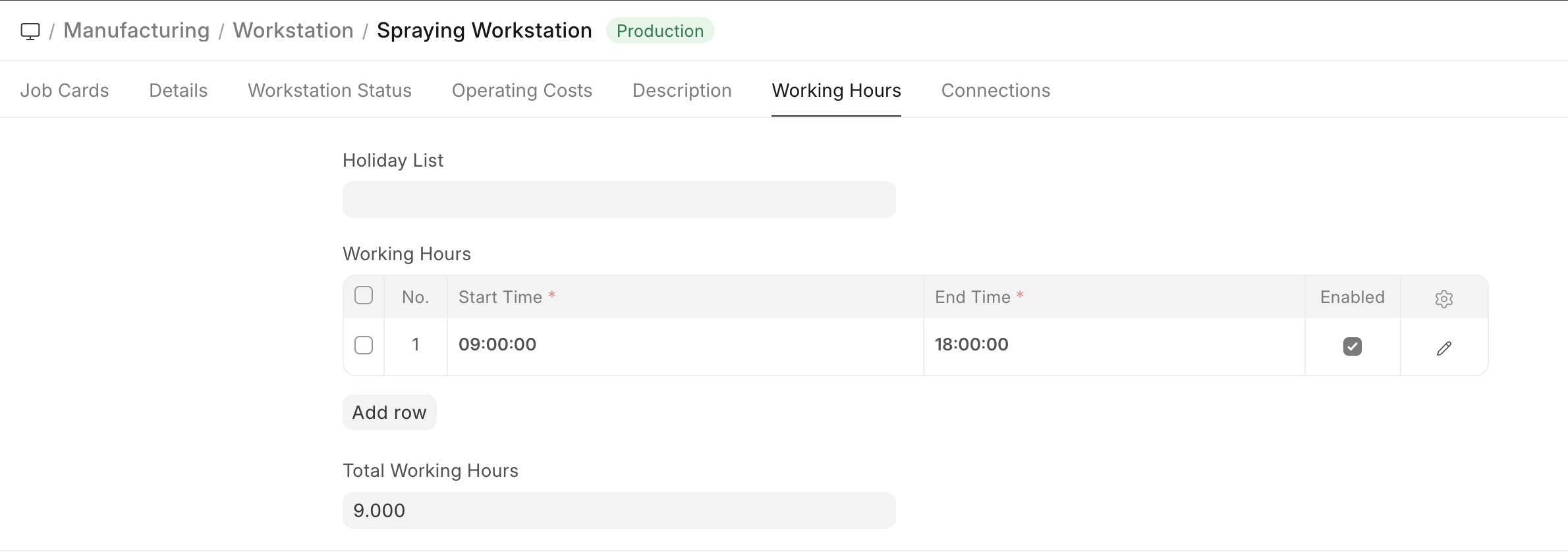Image resolution: width=1568 pixels, height=552 pixels.
Task: Open the Holiday List field
Action: coord(619,200)
